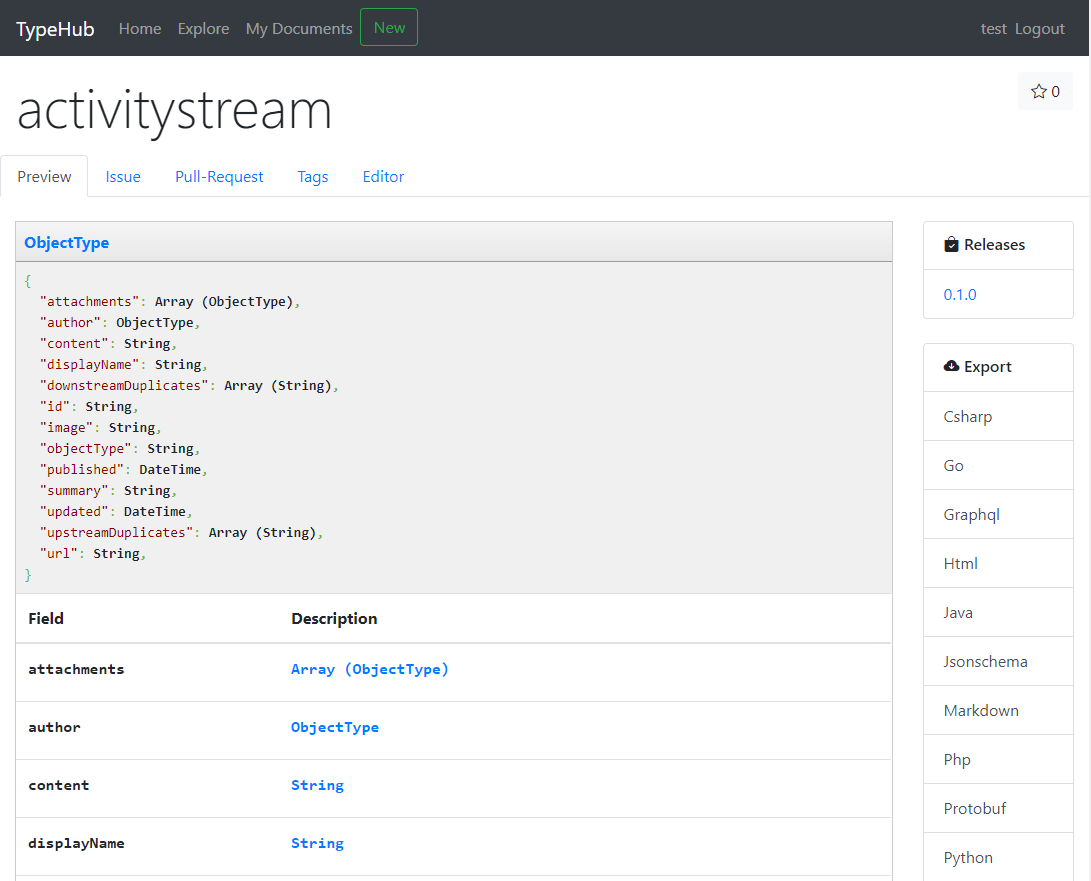The height and width of the screenshot is (881, 1091).
Task: Click the ObjectType heading link
Action: click(67, 243)
